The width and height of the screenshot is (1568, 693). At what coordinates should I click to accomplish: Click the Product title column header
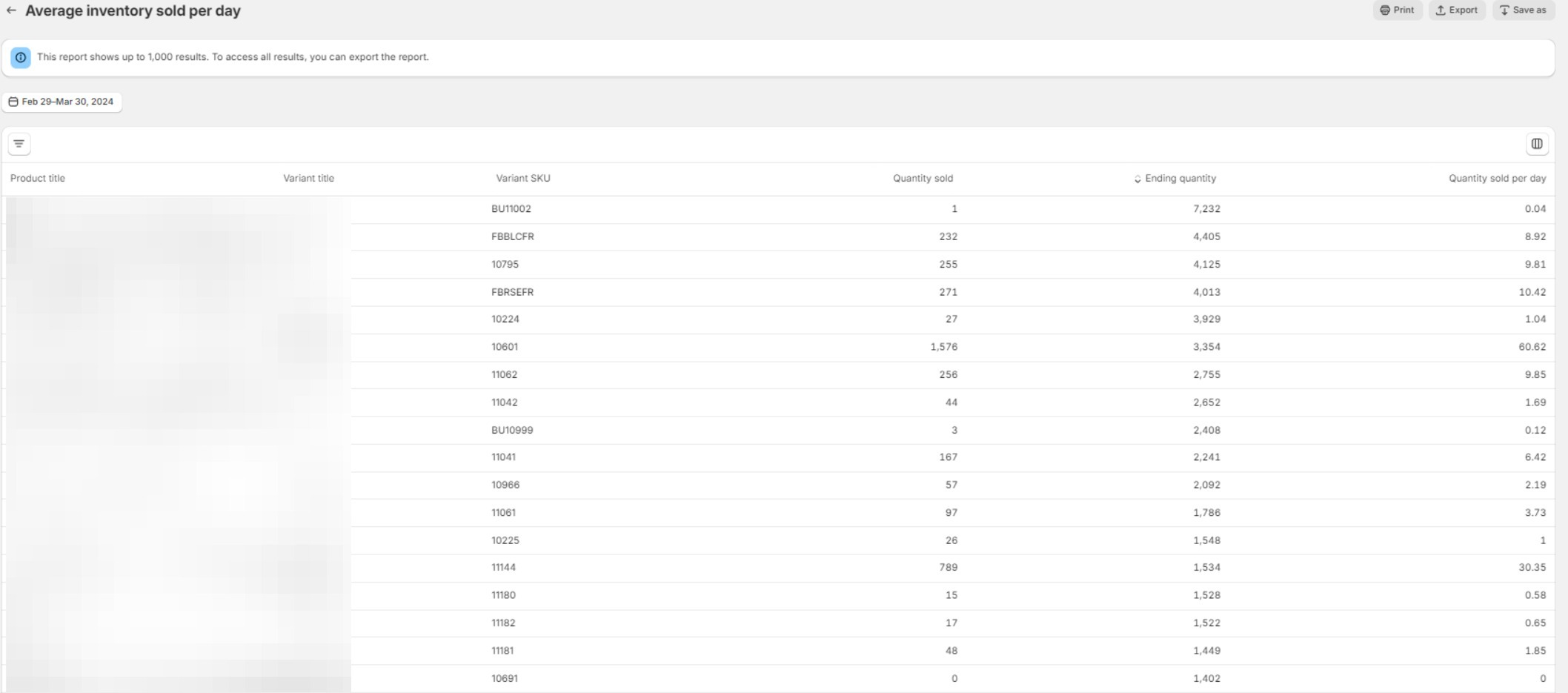[38, 179]
